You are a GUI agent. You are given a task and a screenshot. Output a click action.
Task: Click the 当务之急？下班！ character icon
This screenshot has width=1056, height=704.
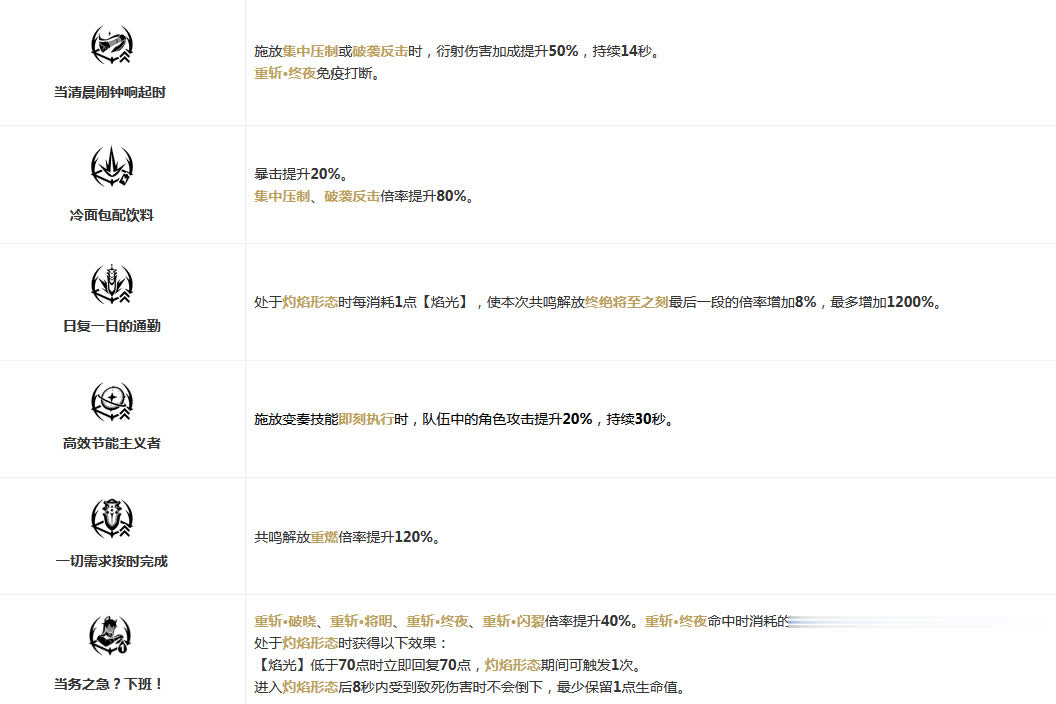tap(111, 637)
